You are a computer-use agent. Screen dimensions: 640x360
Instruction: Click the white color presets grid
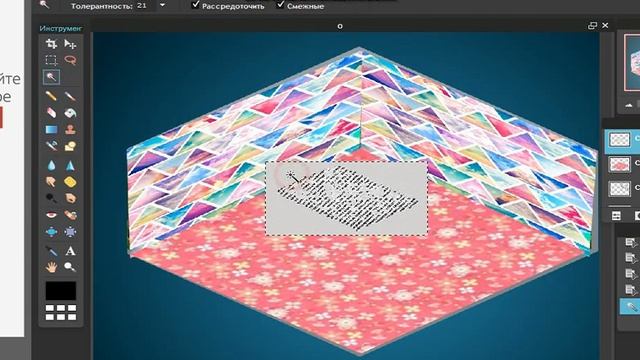(61, 312)
